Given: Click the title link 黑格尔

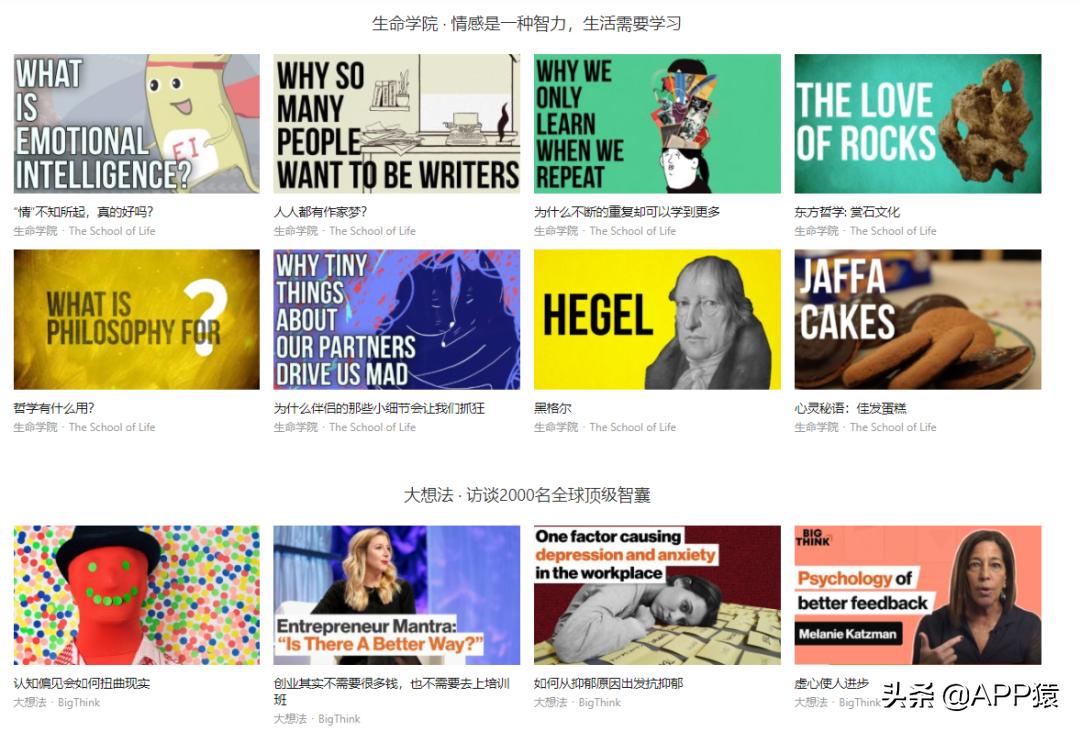Looking at the screenshot, I should (x=552, y=408).
